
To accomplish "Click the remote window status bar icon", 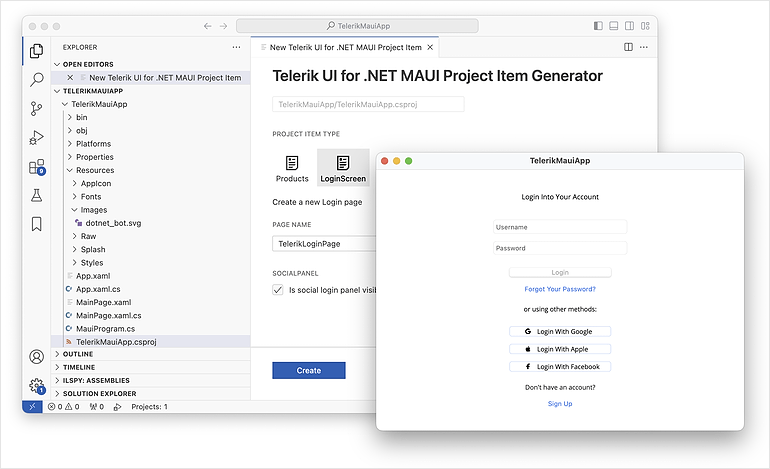I will (32, 407).
